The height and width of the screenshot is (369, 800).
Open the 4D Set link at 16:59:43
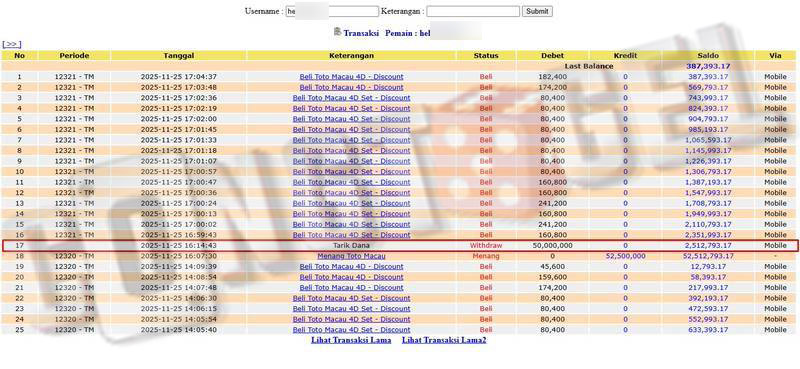pos(352,235)
